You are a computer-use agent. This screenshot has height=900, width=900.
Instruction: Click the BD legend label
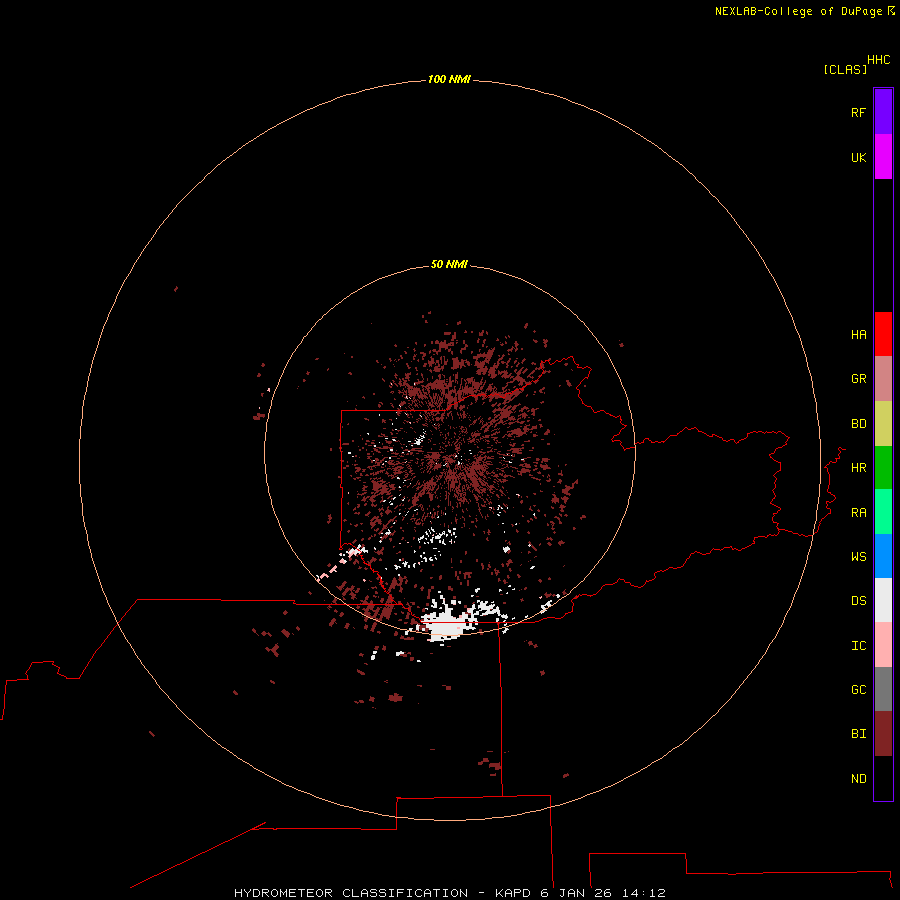pos(858,424)
